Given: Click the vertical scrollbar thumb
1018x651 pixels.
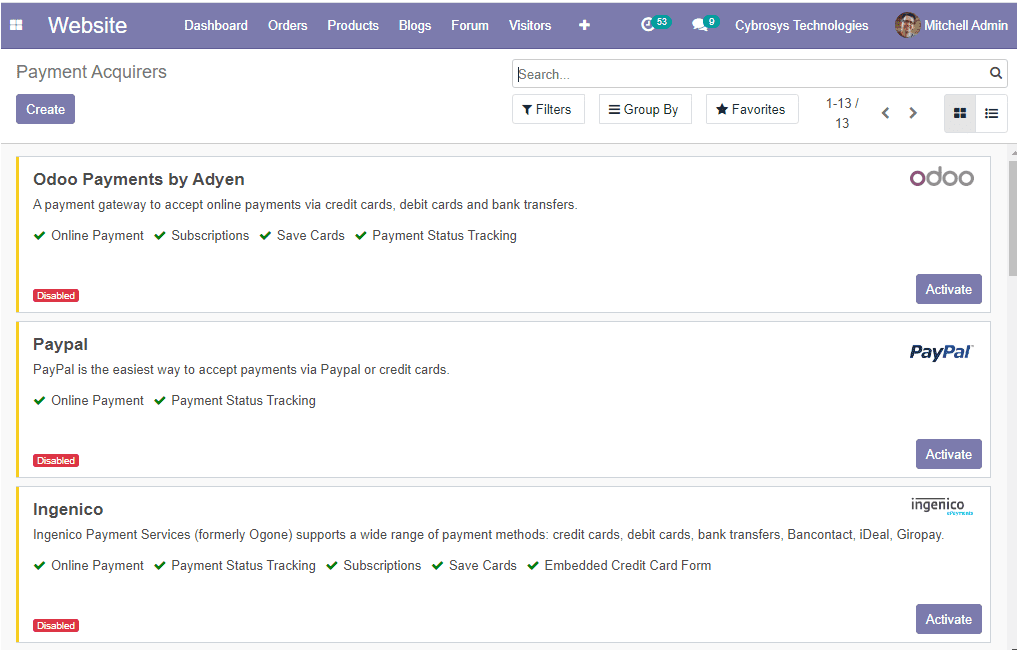Looking at the screenshot, I should click(1013, 217).
